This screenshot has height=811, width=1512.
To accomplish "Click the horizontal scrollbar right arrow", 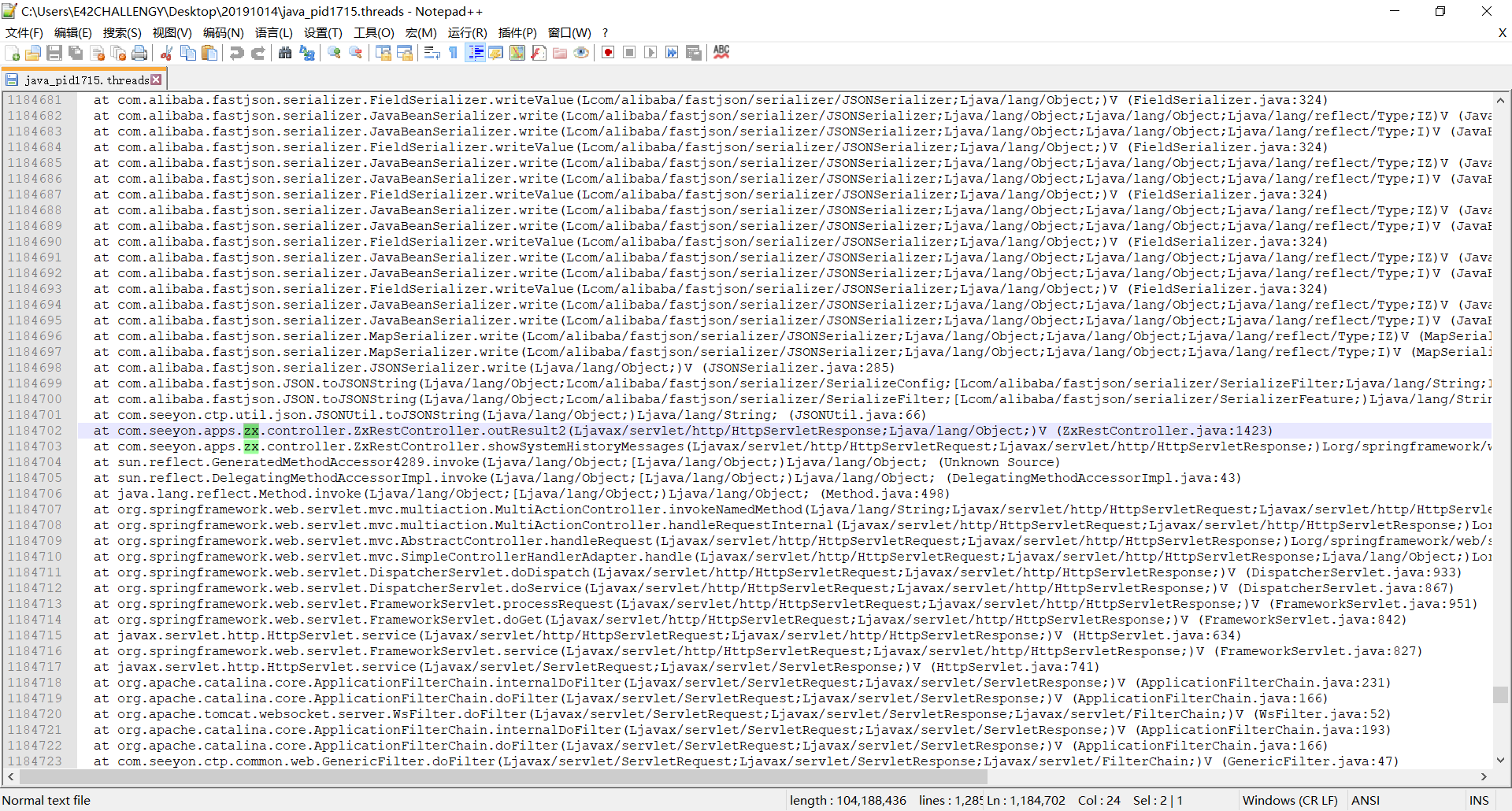I will [x=1484, y=776].
